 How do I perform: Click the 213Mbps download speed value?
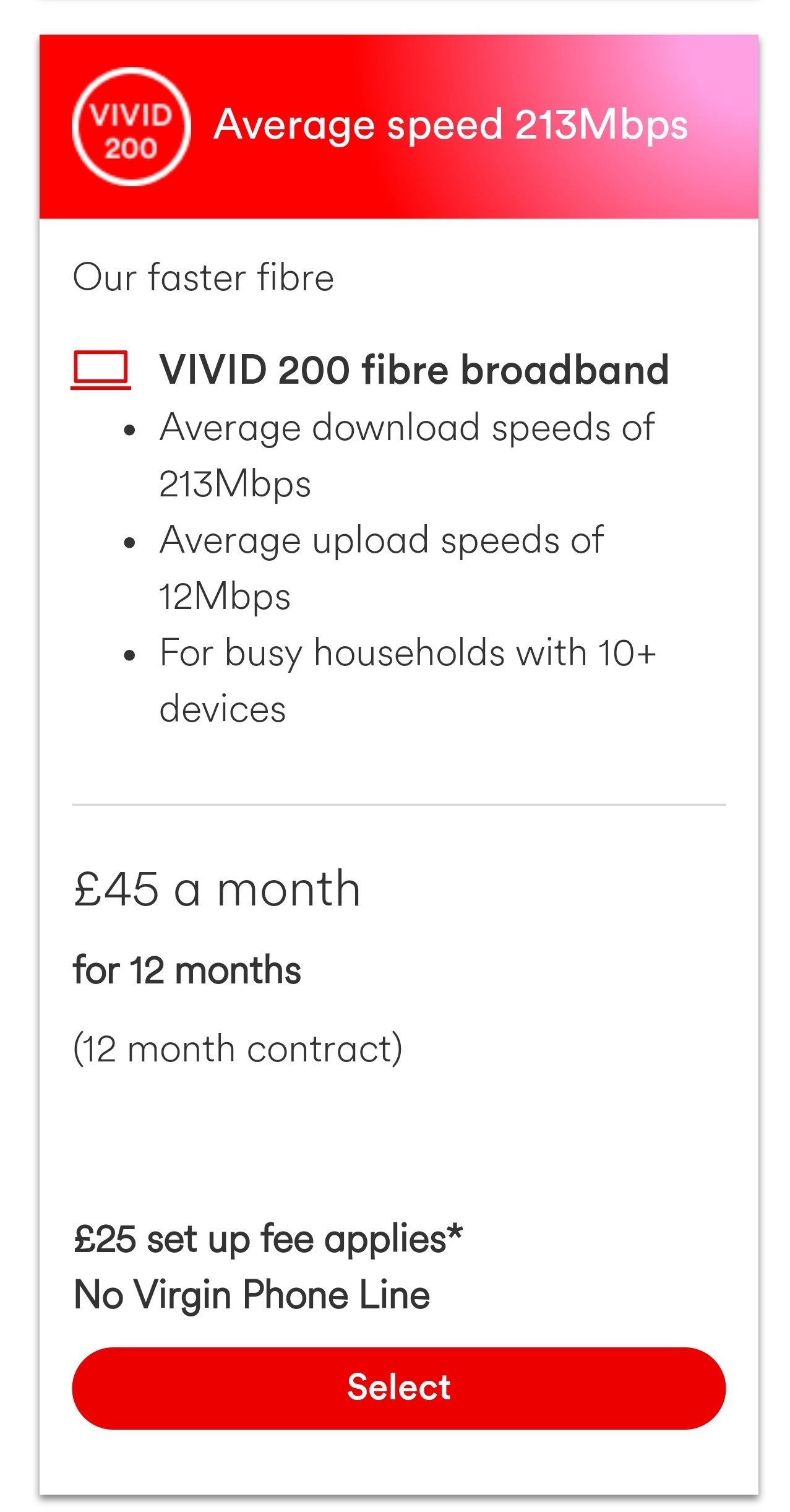pos(235,484)
